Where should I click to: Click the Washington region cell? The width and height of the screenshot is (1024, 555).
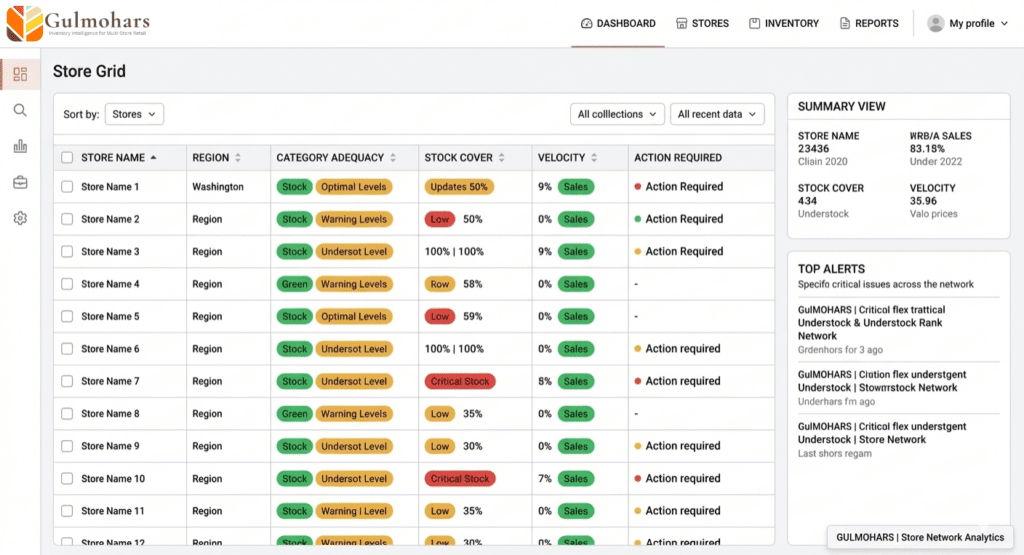218,187
